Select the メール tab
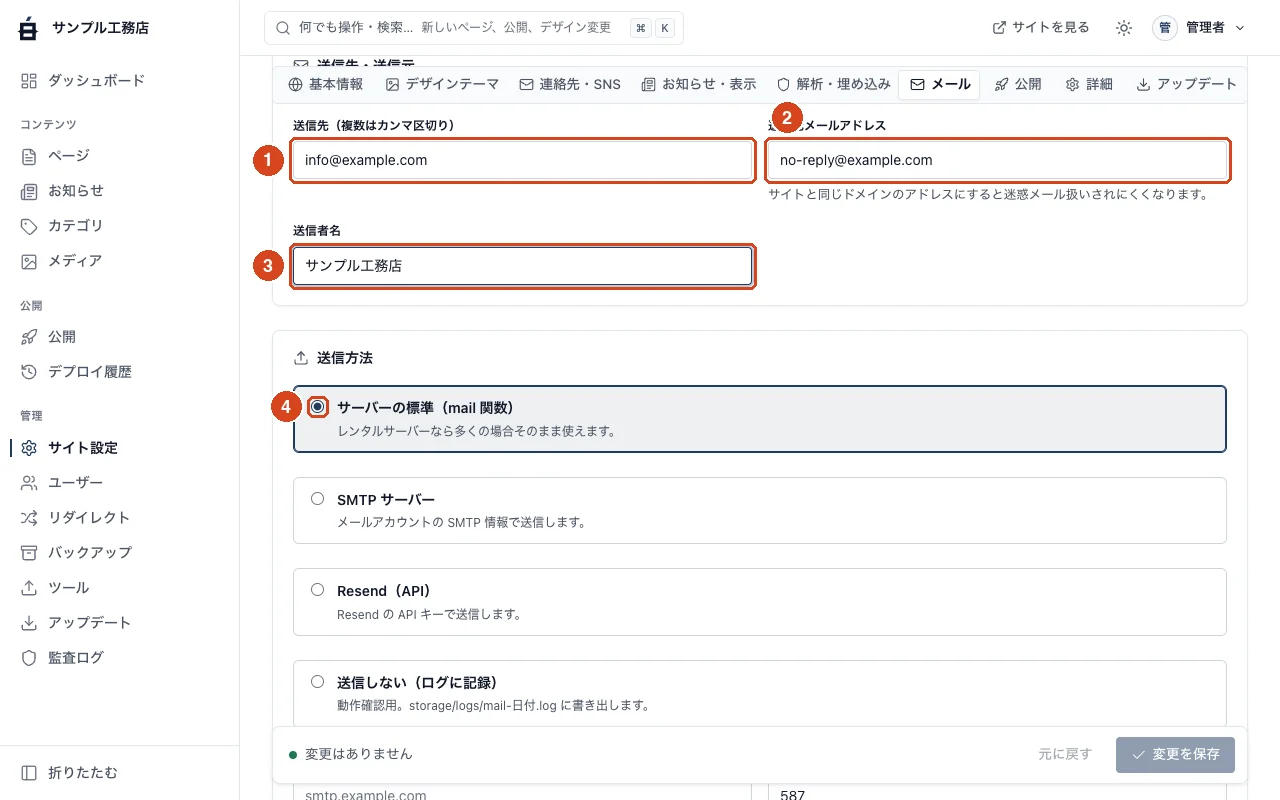The height and width of the screenshot is (800, 1280). tap(940, 84)
